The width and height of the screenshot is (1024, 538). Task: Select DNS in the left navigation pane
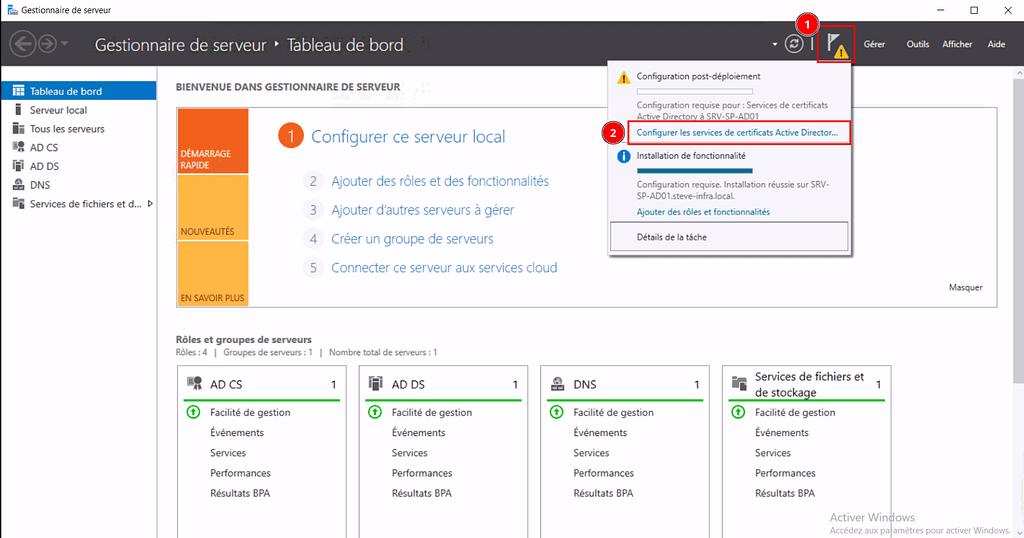[40, 185]
